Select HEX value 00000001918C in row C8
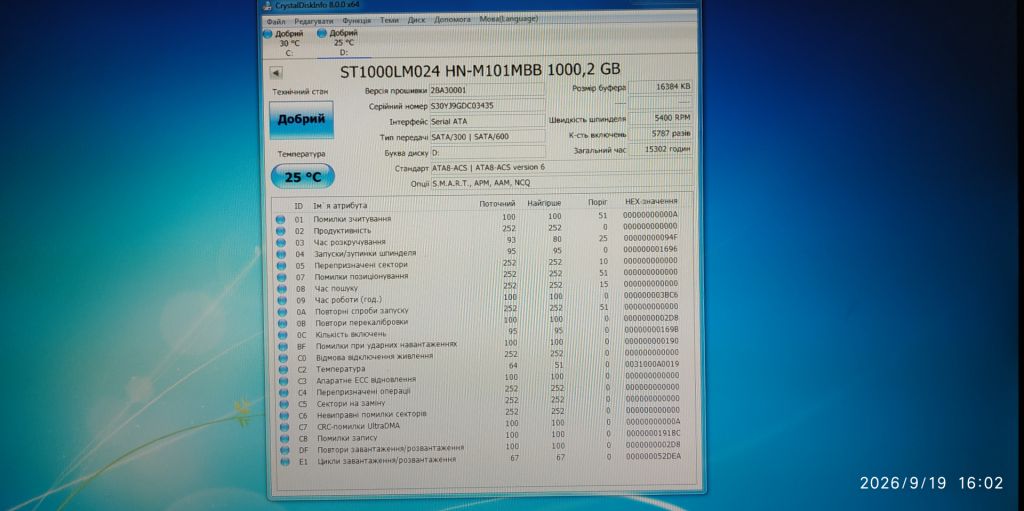The width and height of the screenshot is (1024, 511). tap(652, 433)
